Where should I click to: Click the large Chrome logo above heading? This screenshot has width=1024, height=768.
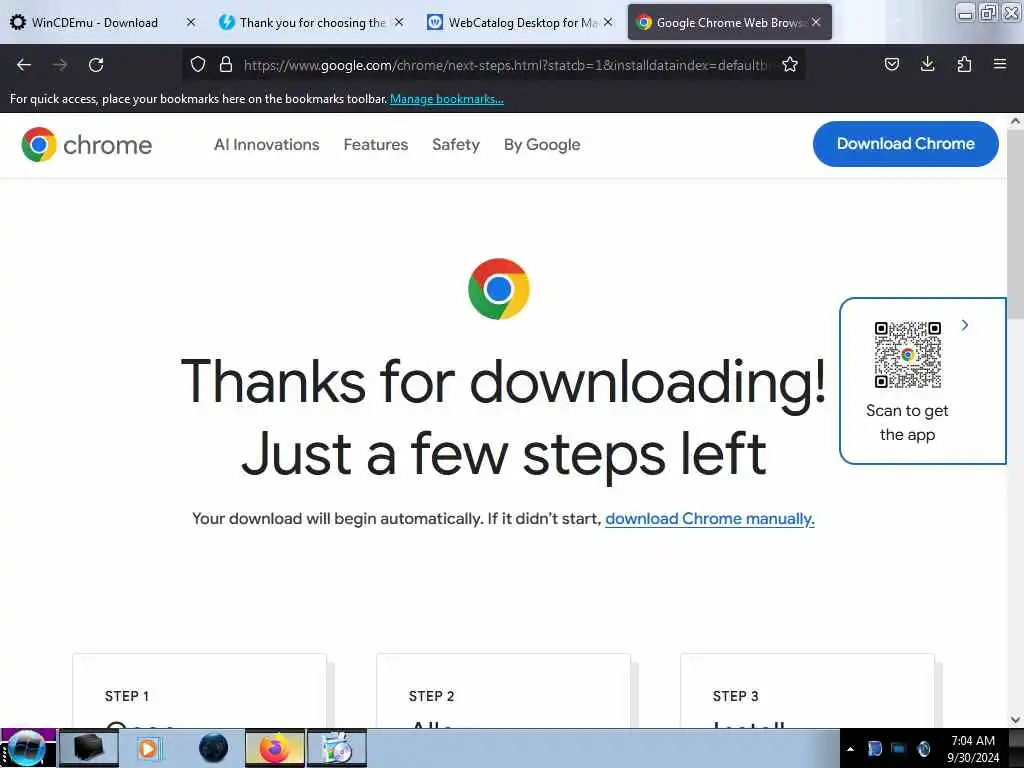point(499,289)
